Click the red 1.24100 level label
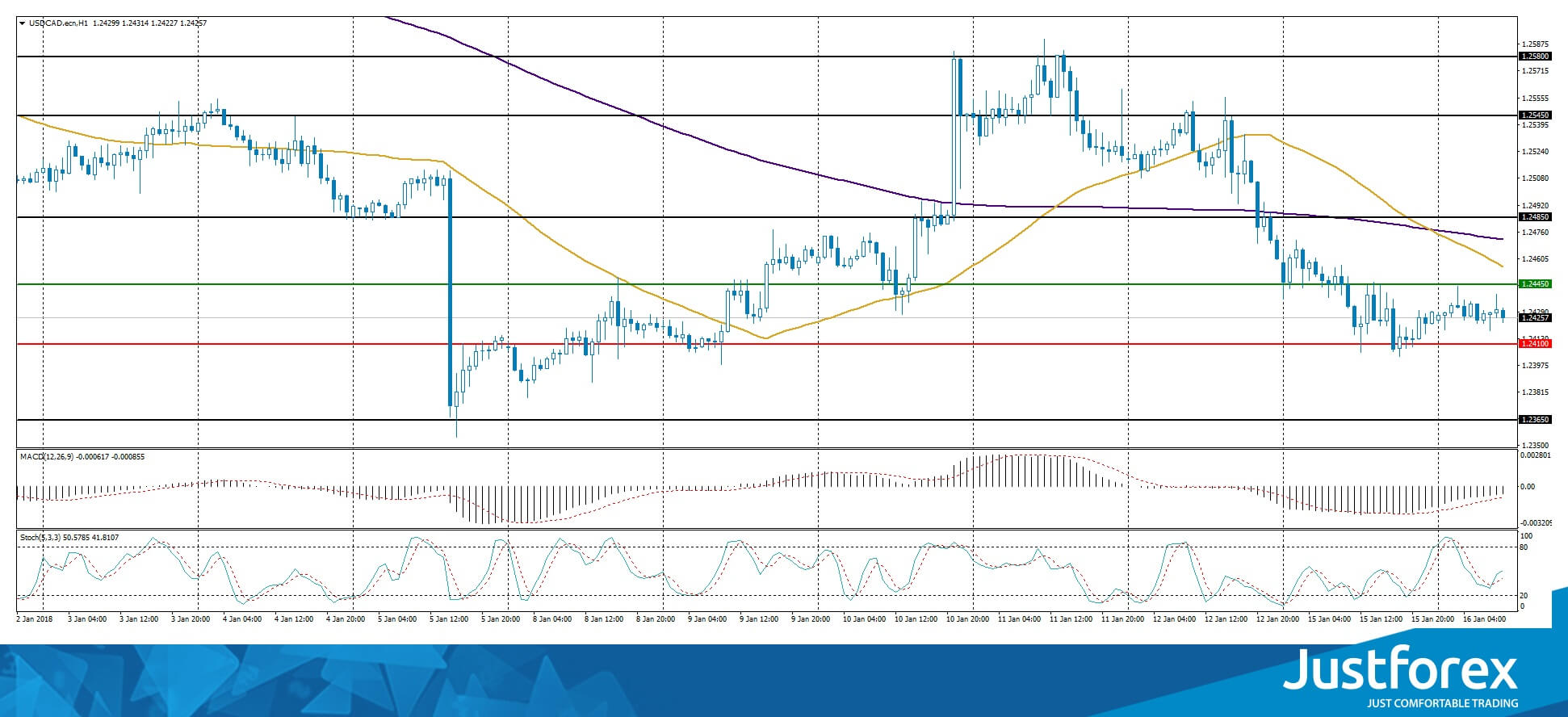Image resolution: width=1568 pixels, height=717 pixels. (1535, 344)
